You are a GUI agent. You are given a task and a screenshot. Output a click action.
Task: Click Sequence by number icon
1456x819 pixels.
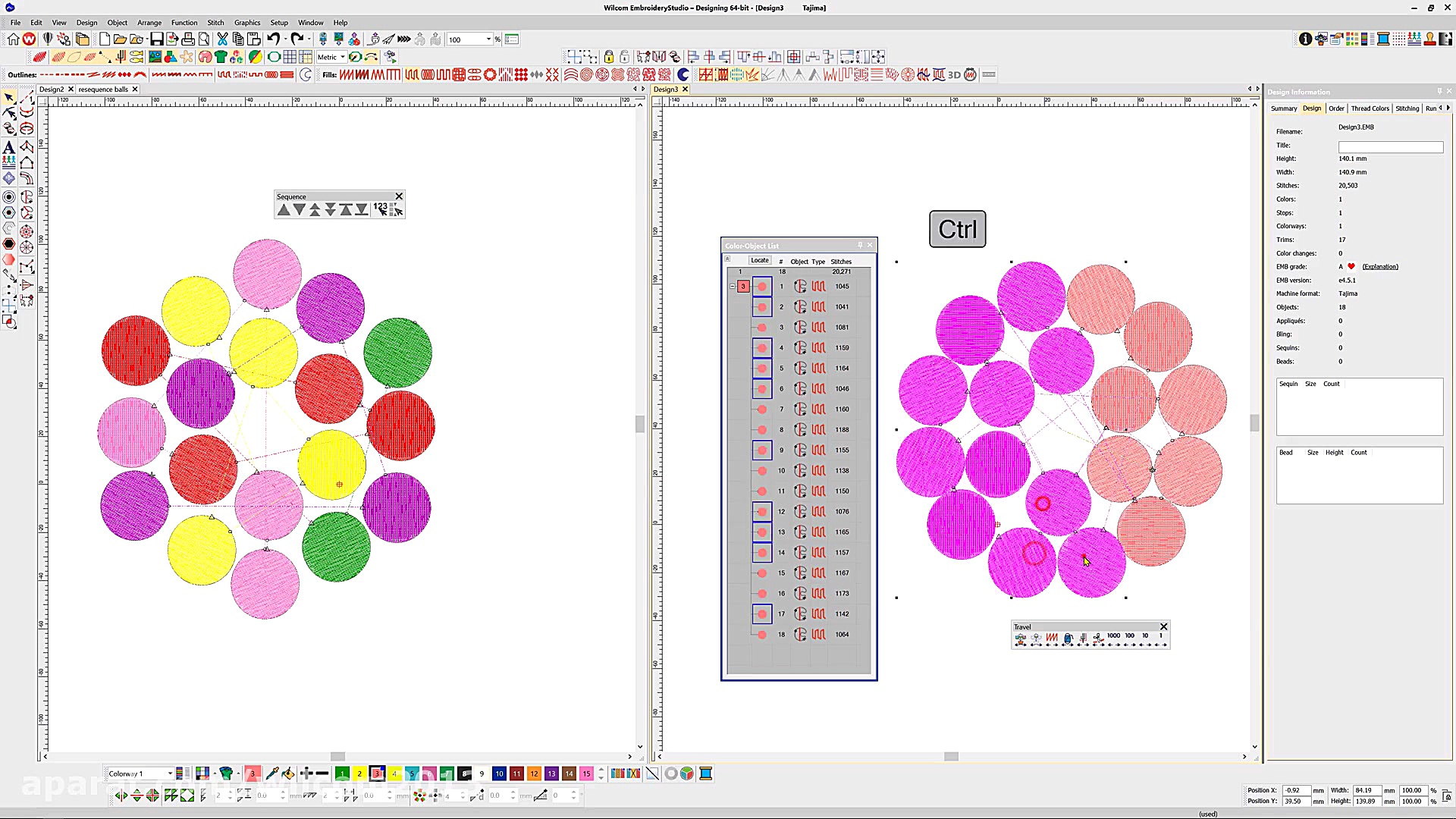point(381,209)
